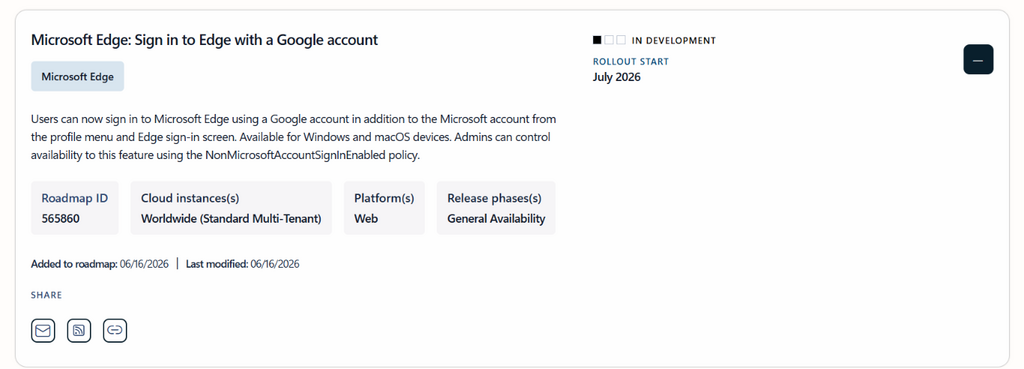Screen dimensions: 1024x369
Task: Click the Cloud instances(s) heading
Action: (190, 199)
